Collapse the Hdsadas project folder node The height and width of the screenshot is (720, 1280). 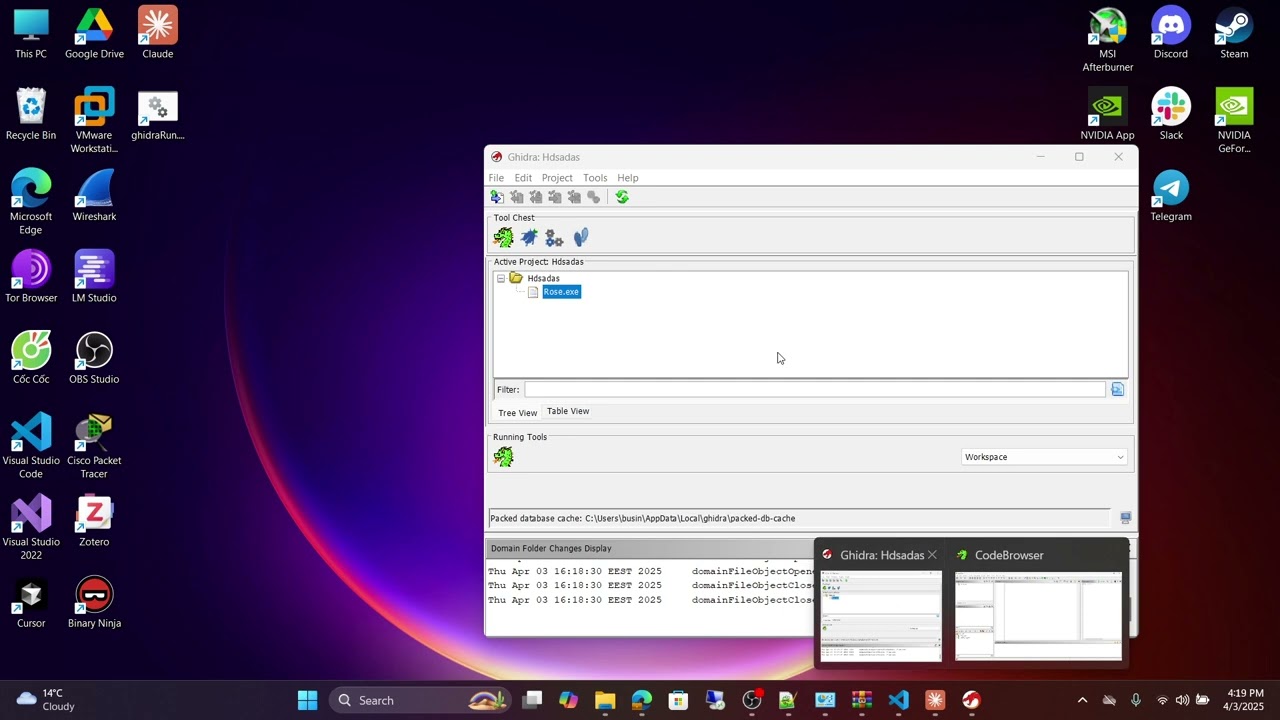[501, 279]
